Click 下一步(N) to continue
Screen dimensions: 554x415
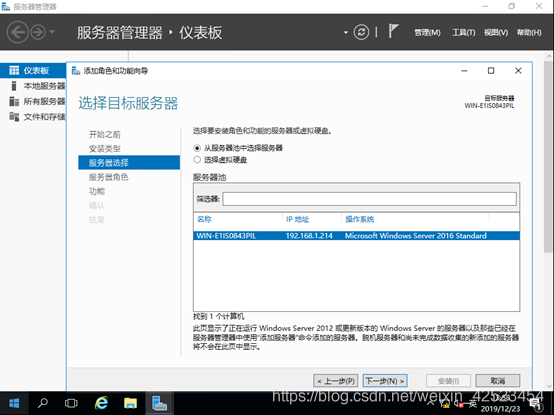click(x=385, y=381)
